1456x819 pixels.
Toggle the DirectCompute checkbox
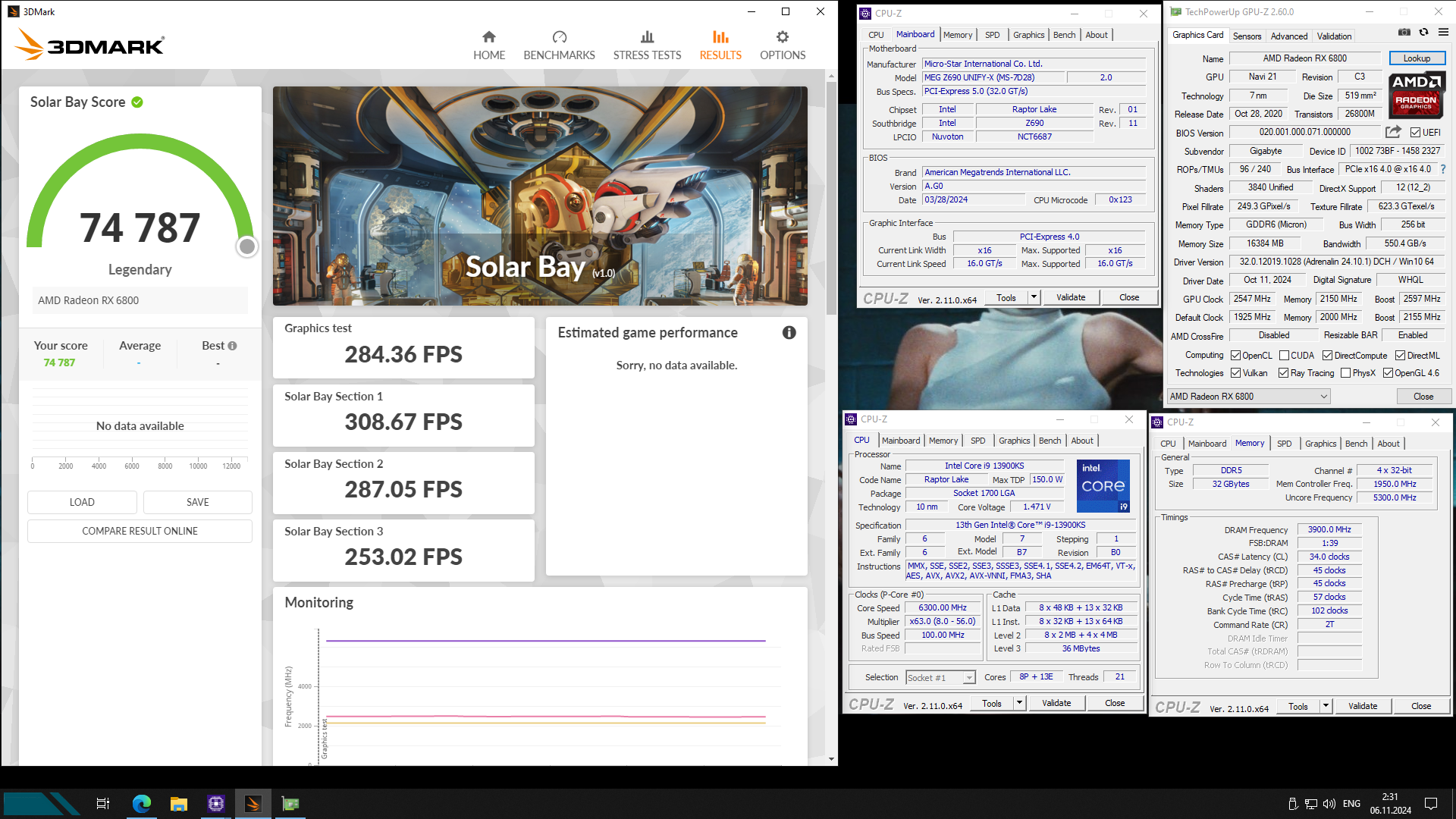coord(1328,356)
